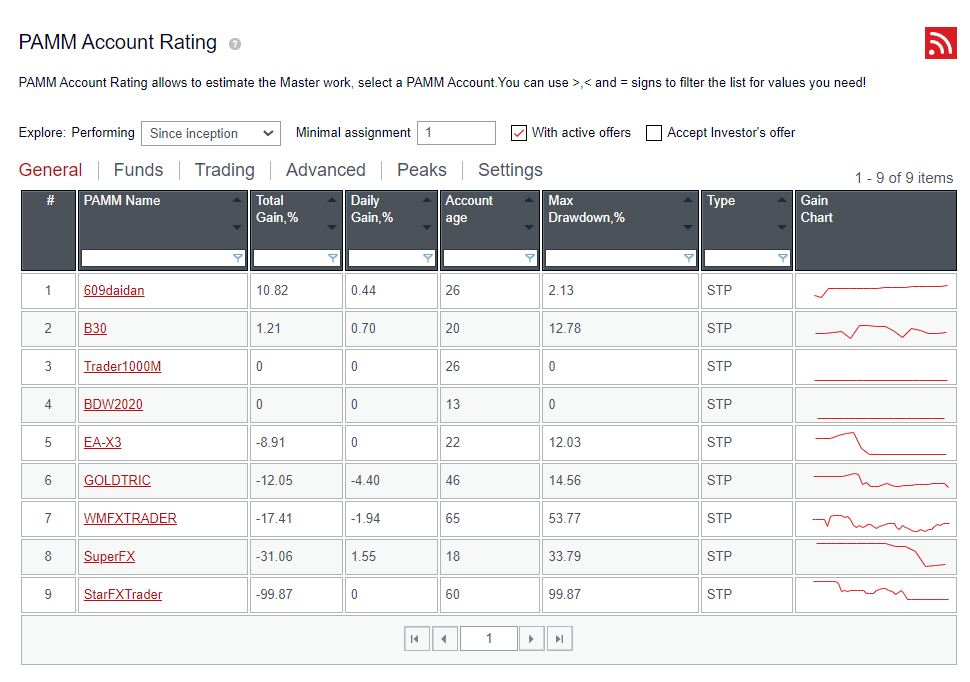Click the Minimal assignment input field
Viewport: 970px width, 682px height.
(x=456, y=133)
